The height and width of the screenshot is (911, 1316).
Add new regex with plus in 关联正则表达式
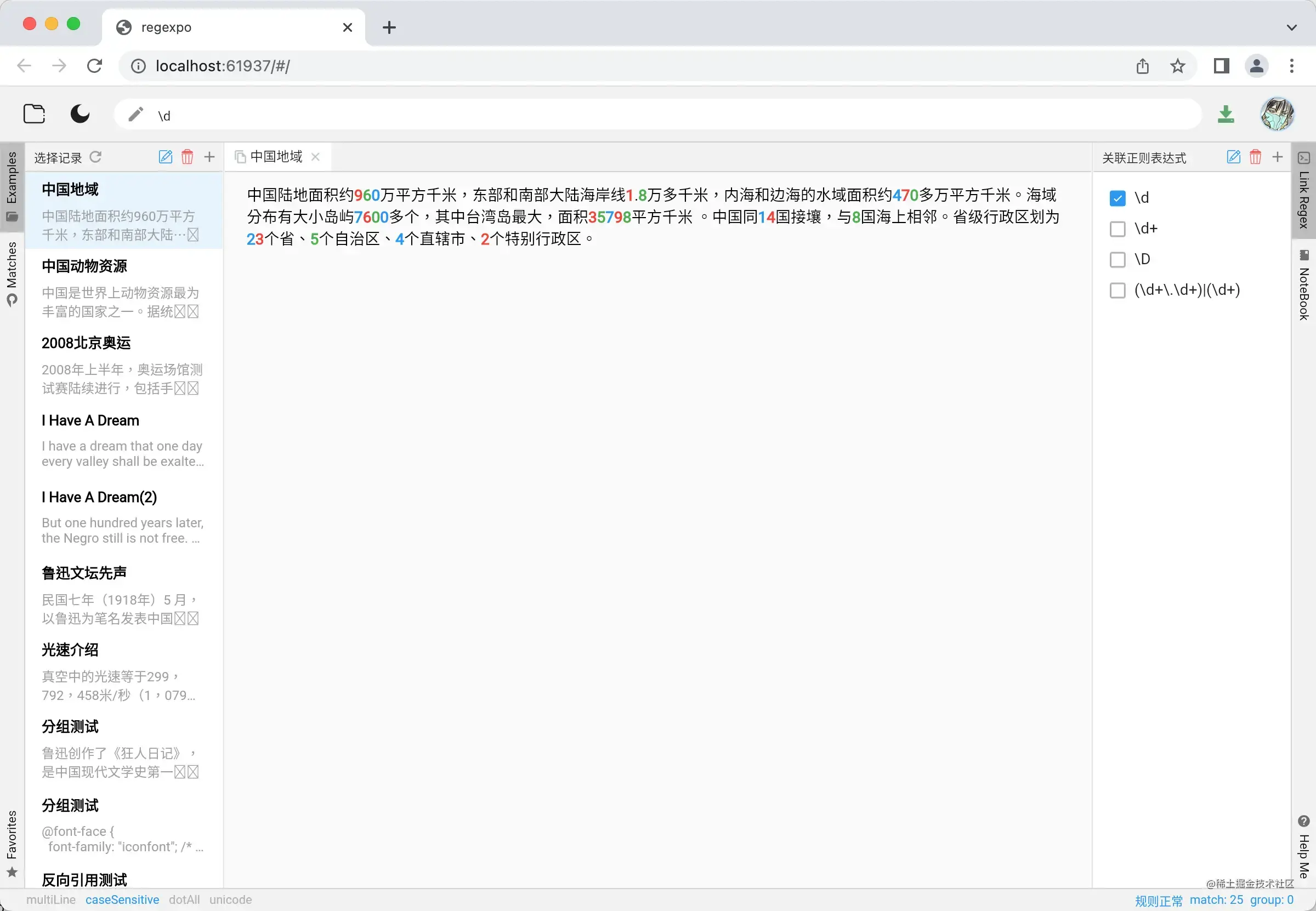pyautogui.click(x=1277, y=157)
